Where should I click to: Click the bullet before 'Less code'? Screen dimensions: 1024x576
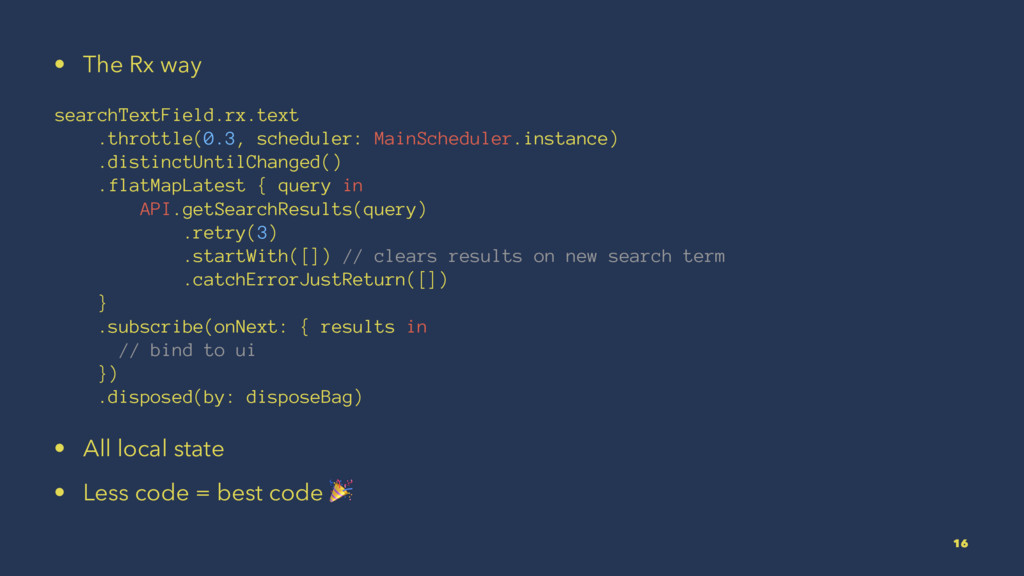point(61,493)
